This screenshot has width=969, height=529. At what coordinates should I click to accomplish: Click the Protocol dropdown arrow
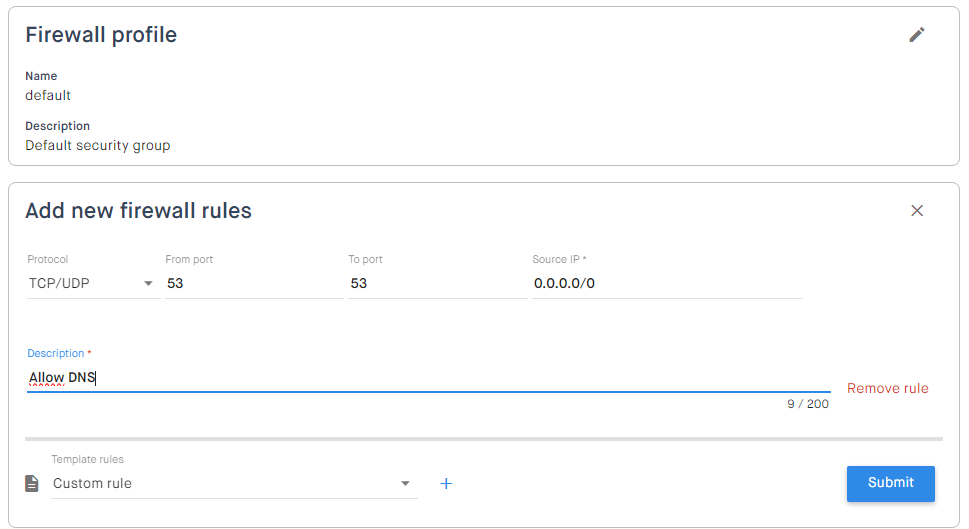coord(148,284)
